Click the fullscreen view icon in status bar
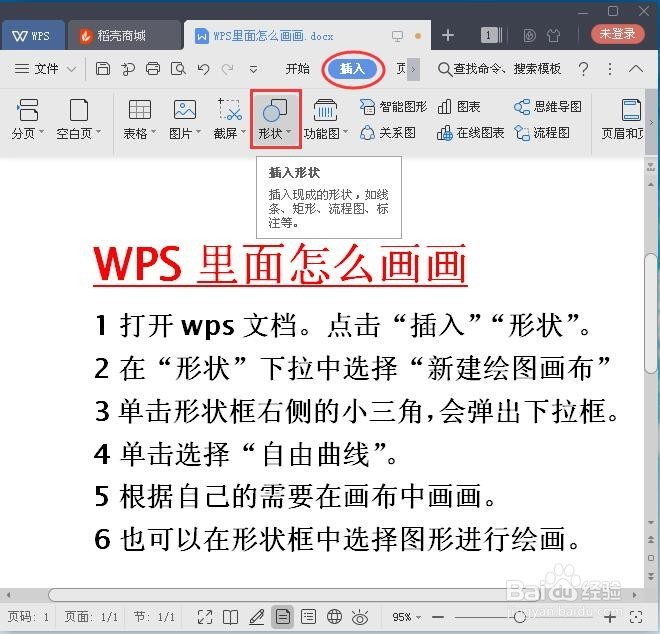Image resolution: width=660 pixels, height=634 pixels. pyautogui.click(x=205, y=617)
